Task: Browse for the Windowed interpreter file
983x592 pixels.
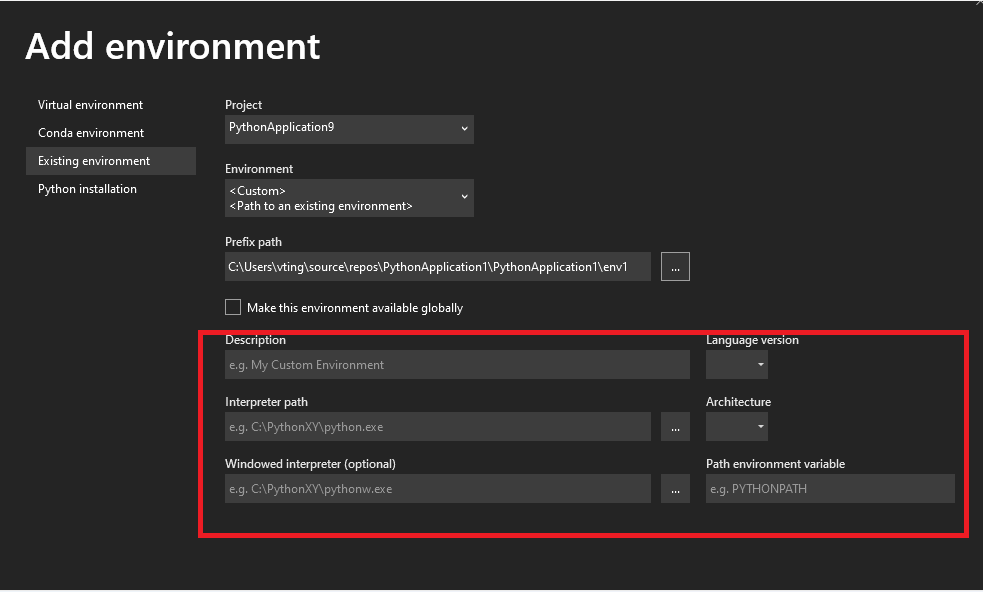Action: point(674,488)
